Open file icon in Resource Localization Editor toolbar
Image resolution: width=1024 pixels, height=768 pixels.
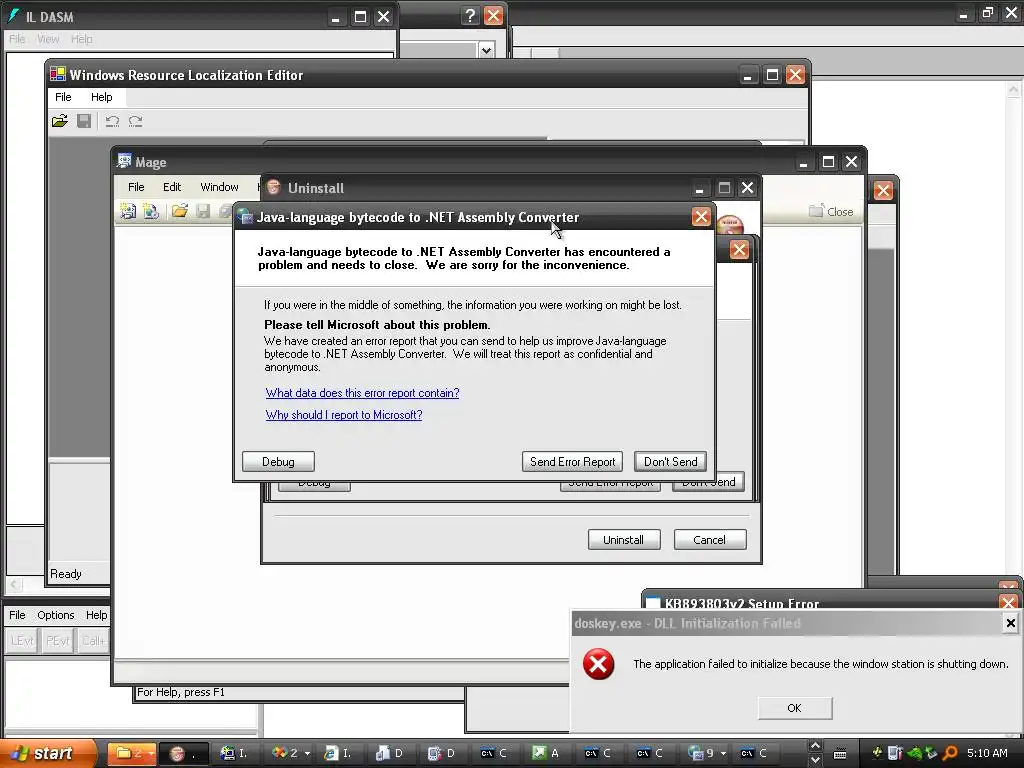coord(59,121)
